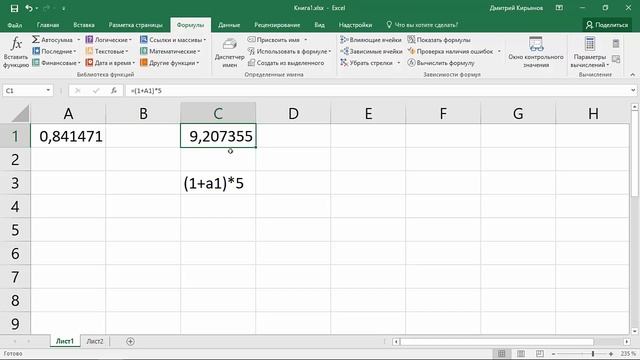This screenshot has height=360, width=640.
Task: Select sheet tab Лист1
Action: pos(65,341)
